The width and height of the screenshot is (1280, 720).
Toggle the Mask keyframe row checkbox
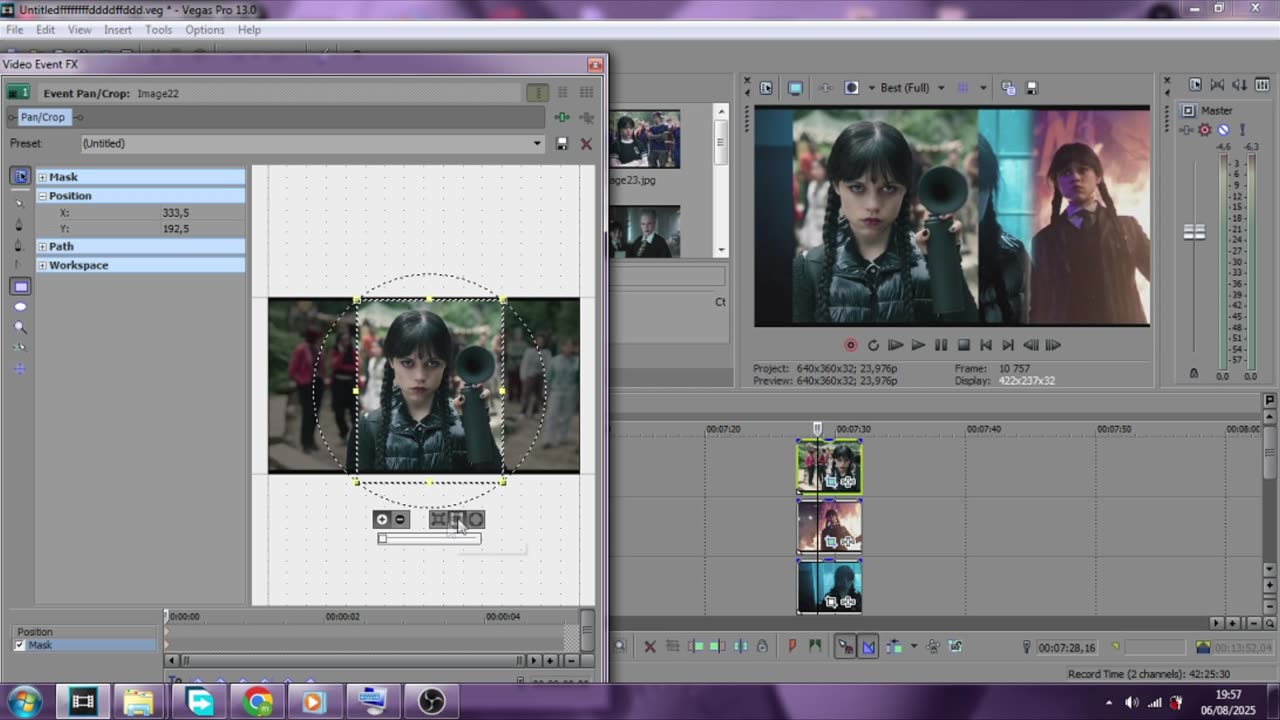point(20,645)
